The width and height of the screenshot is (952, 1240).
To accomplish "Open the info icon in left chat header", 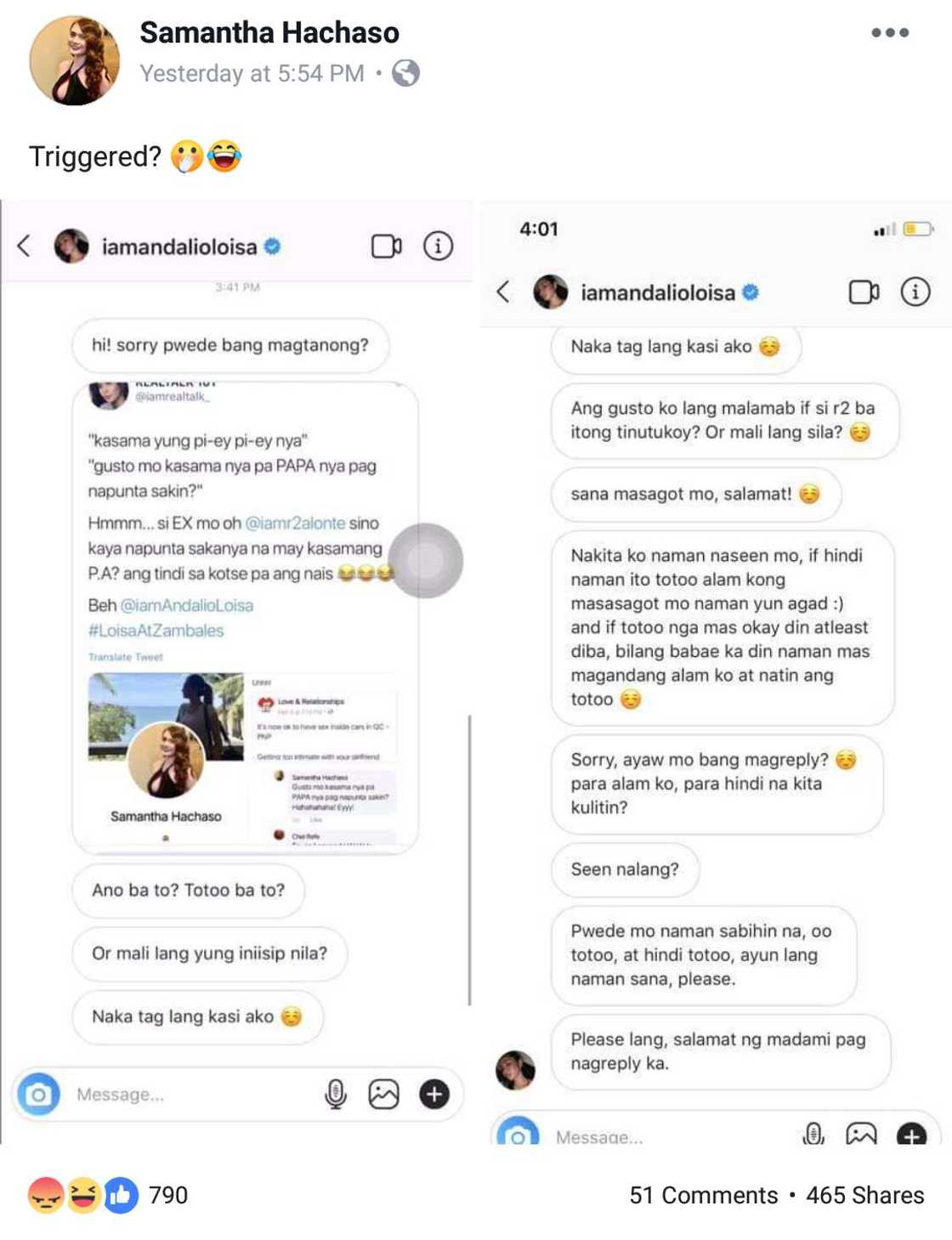I will coord(438,246).
